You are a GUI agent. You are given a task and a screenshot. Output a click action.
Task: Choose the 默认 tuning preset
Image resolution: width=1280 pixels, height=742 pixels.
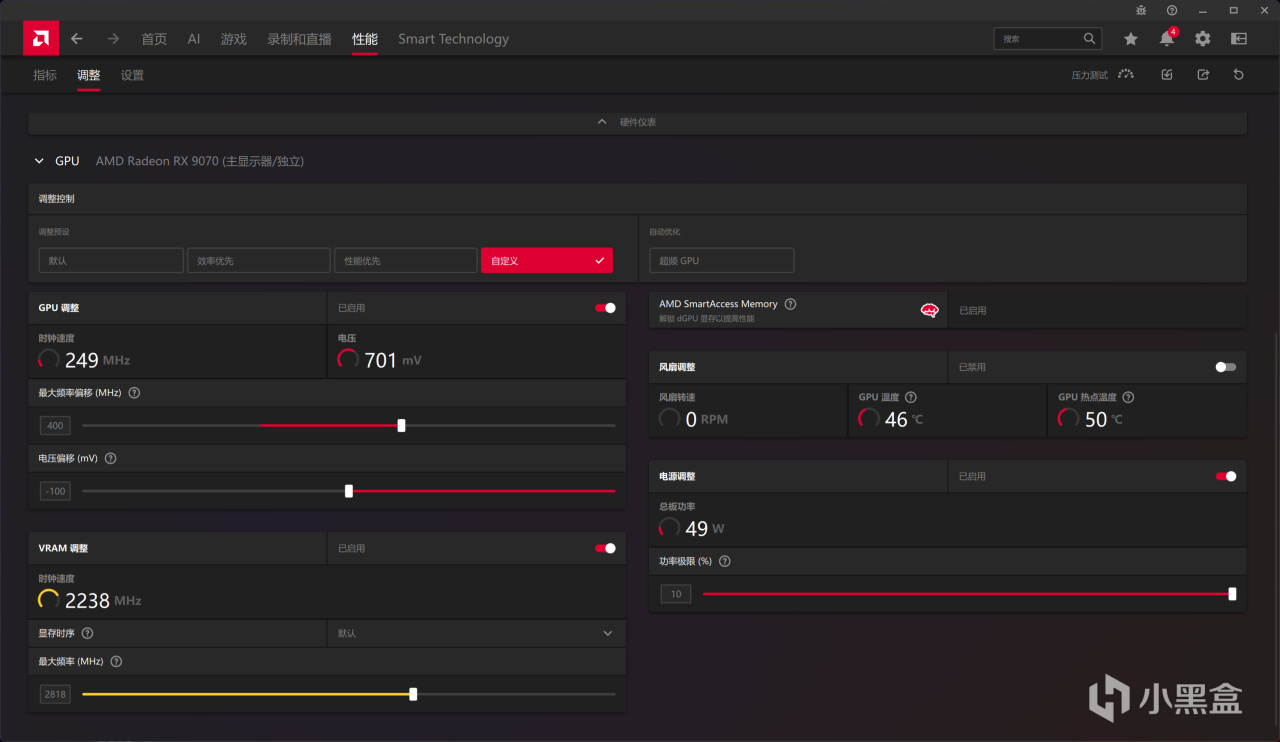coord(111,261)
